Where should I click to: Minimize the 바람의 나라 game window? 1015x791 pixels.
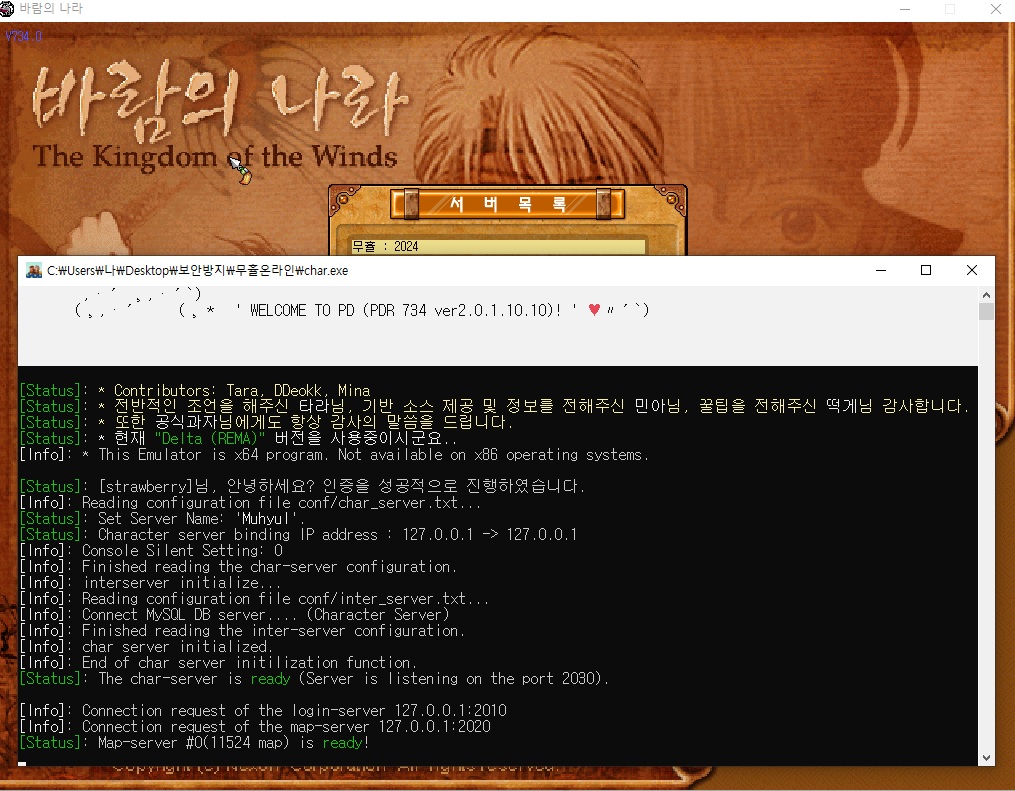[x=905, y=9]
